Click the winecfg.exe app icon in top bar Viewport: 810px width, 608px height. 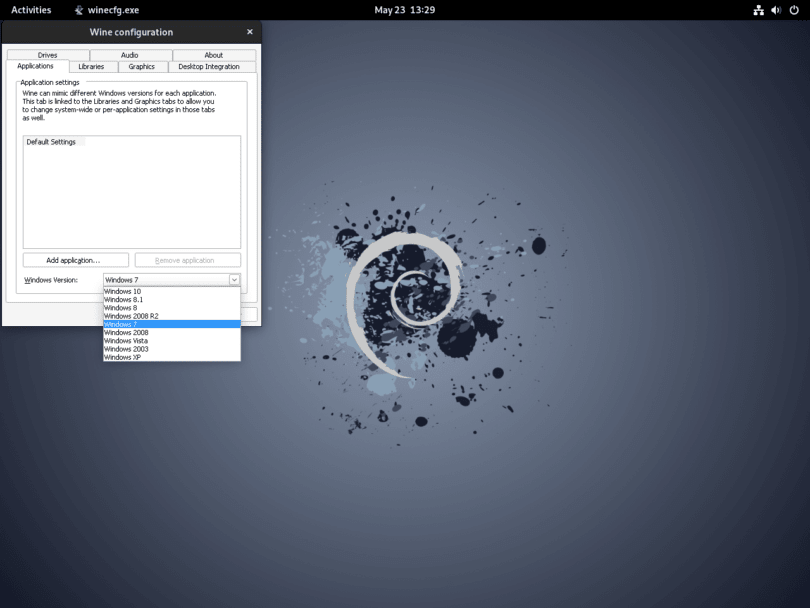(79, 10)
